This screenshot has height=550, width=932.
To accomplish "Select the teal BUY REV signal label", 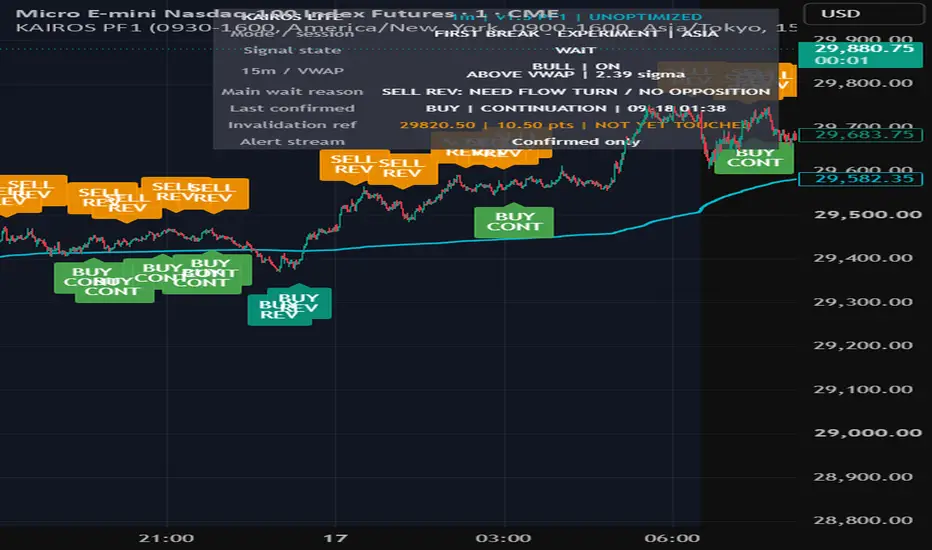I will pyautogui.click(x=298, y=303).
